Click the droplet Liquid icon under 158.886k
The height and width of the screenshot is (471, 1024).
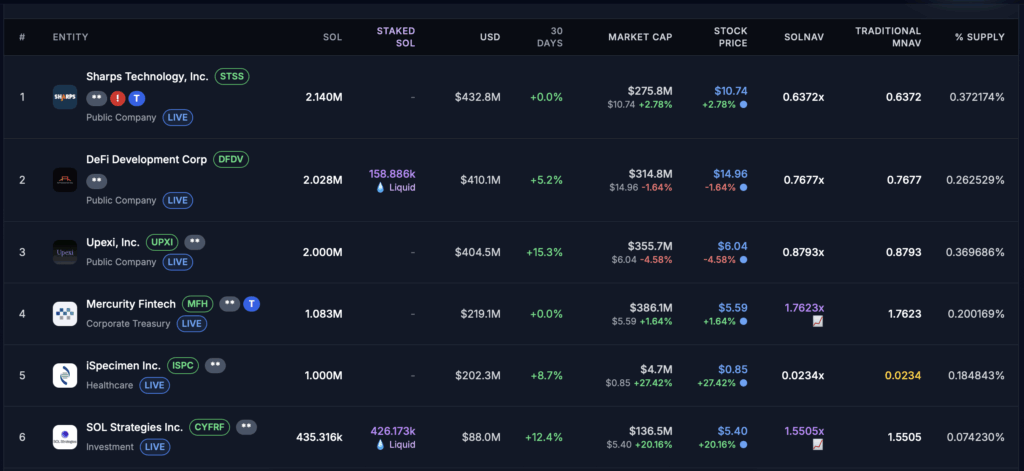click(381, 187)
